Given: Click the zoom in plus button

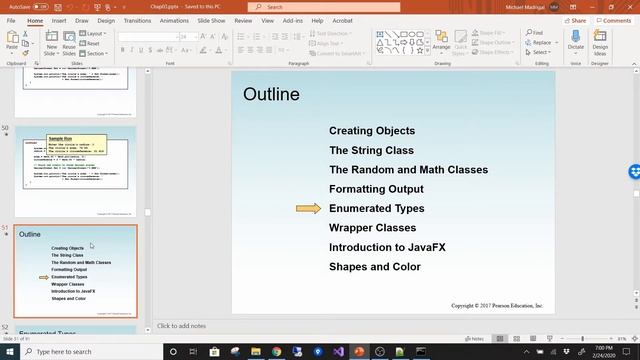Looking at the screenshot, I should 611,339.
